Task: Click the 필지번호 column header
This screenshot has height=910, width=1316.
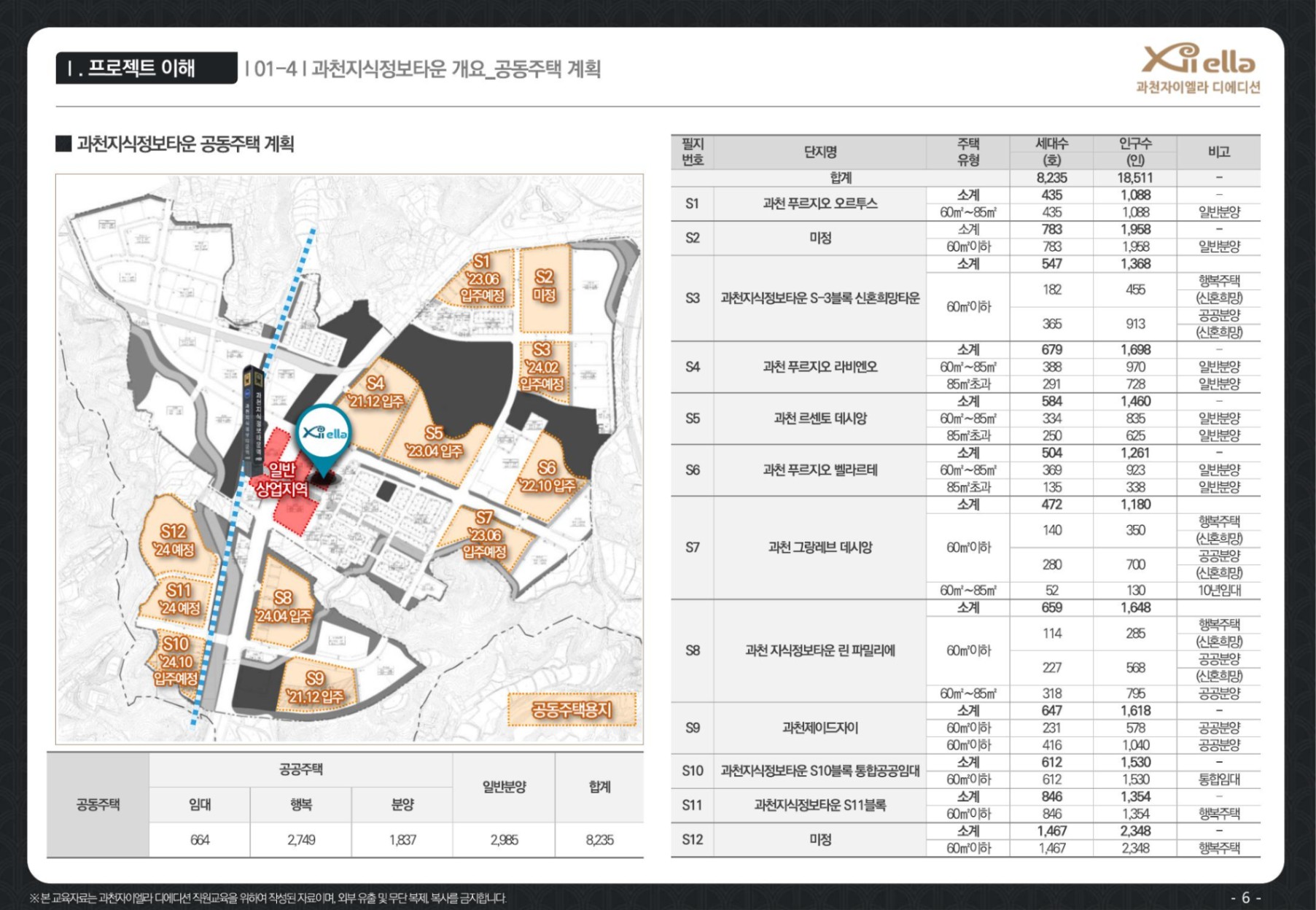Action: (x=693, y=152)
